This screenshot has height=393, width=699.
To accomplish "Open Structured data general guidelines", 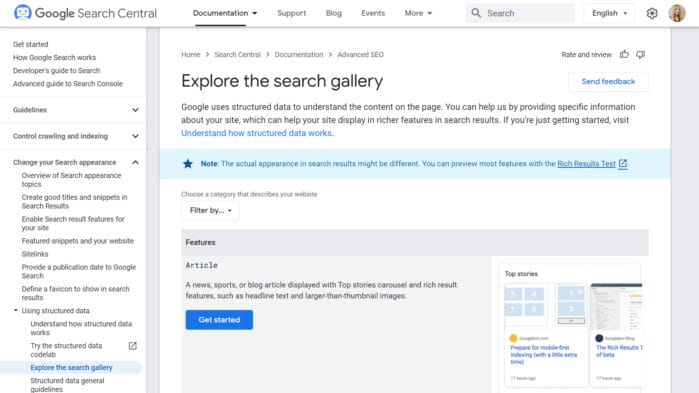I will (67, 385).
